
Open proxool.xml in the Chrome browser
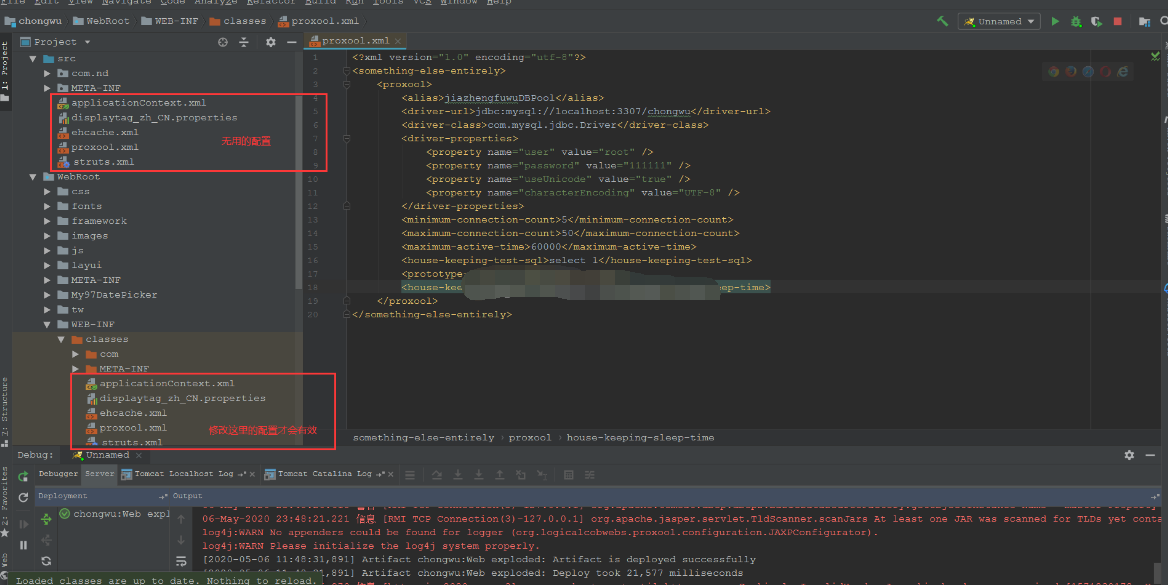tap(1053, 72)
